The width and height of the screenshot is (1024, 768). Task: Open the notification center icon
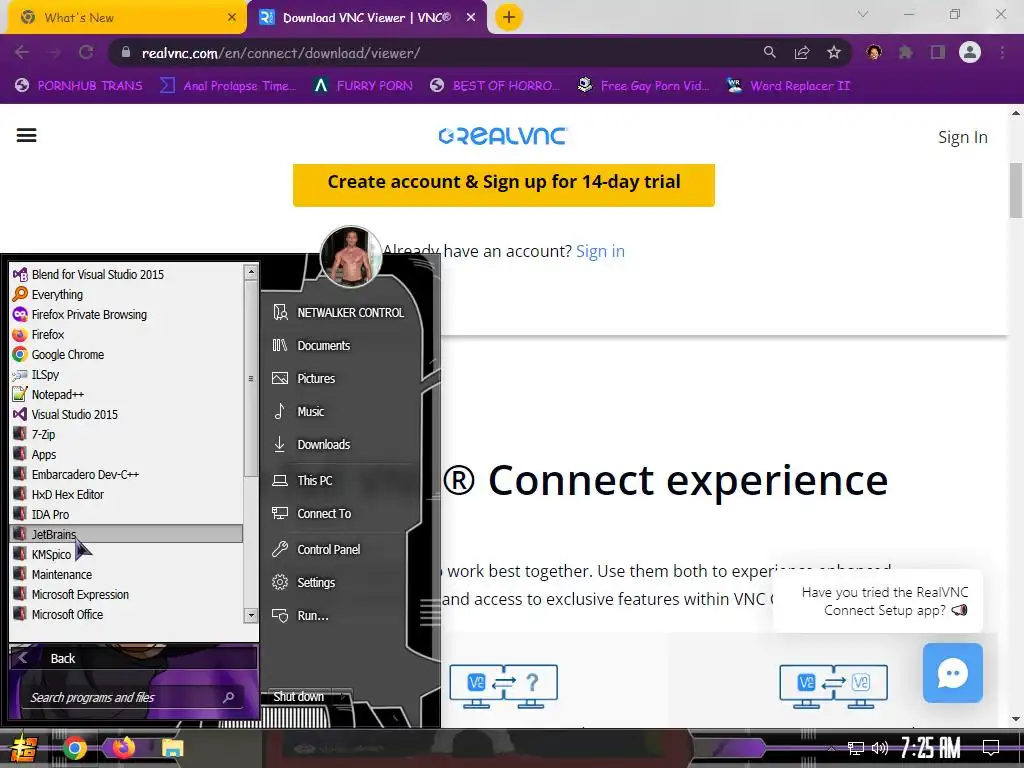[991, 748]
